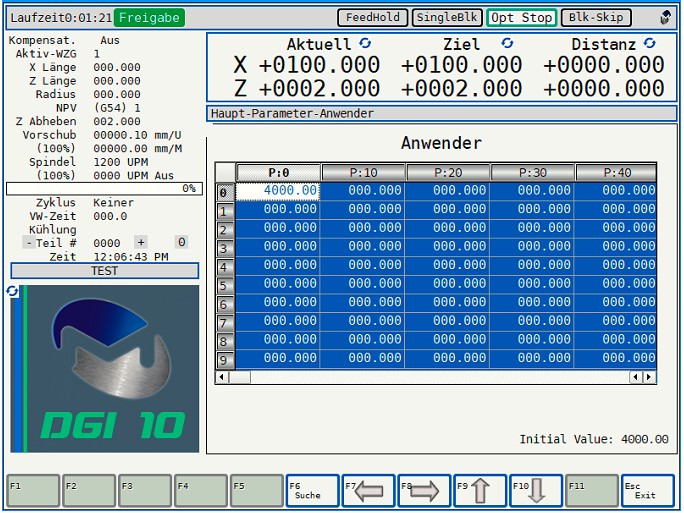Click the P:0 cell in row 4

point(278,265)
